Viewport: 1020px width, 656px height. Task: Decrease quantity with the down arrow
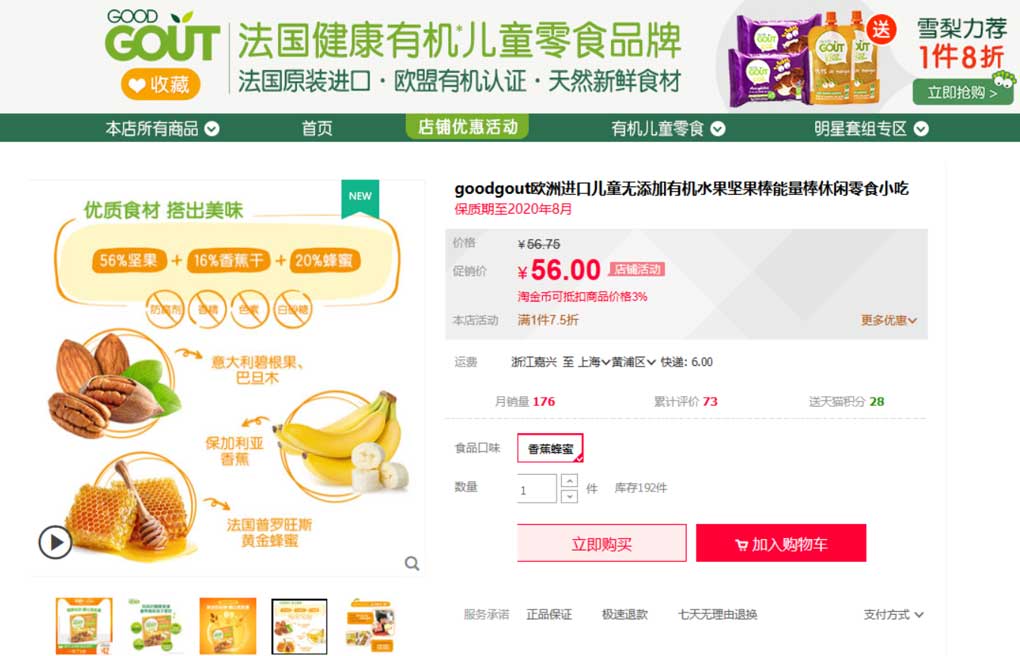coord(569,496)
